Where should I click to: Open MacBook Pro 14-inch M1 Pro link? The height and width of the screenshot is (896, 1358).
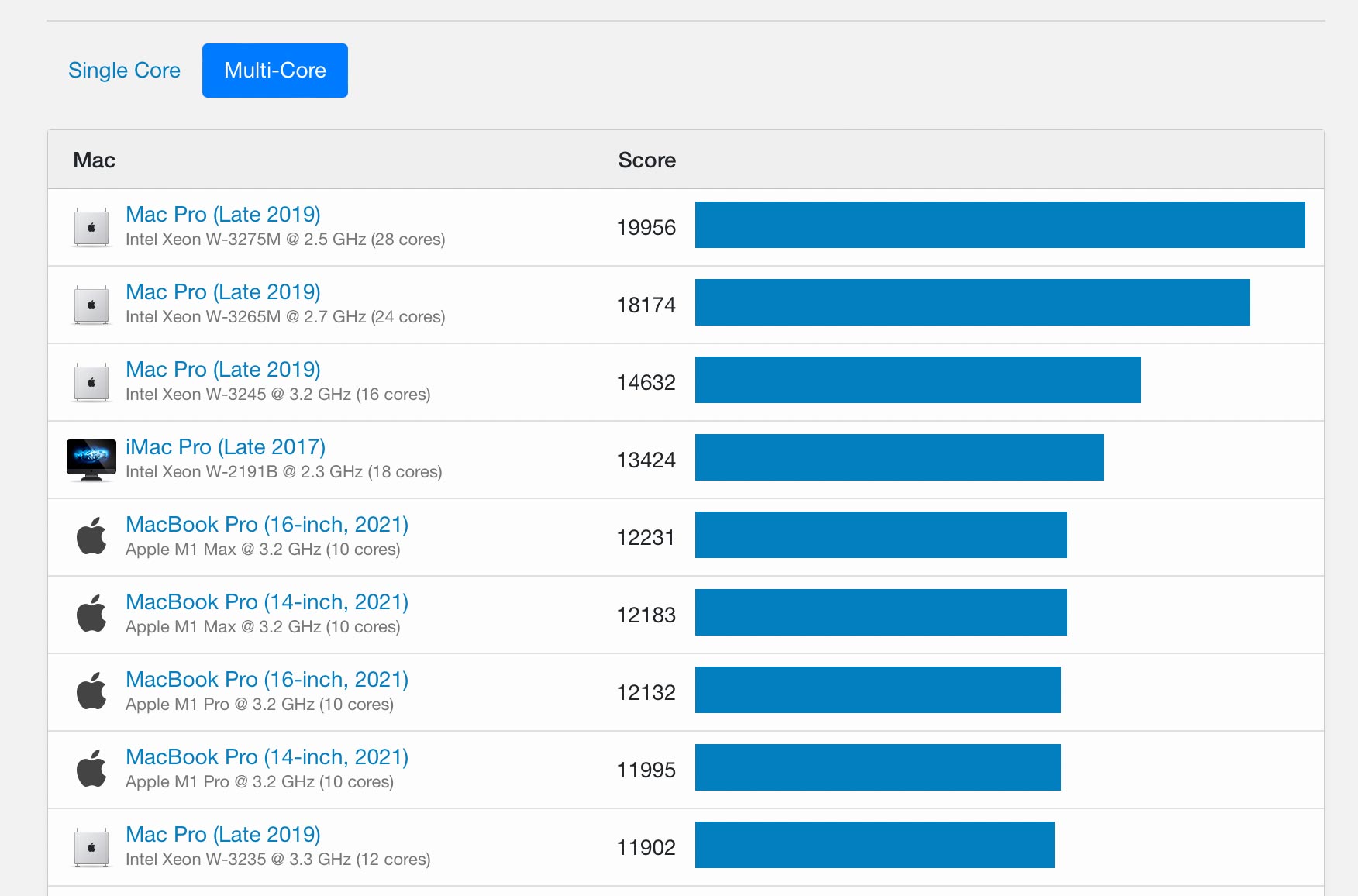[x=267, y=757]
